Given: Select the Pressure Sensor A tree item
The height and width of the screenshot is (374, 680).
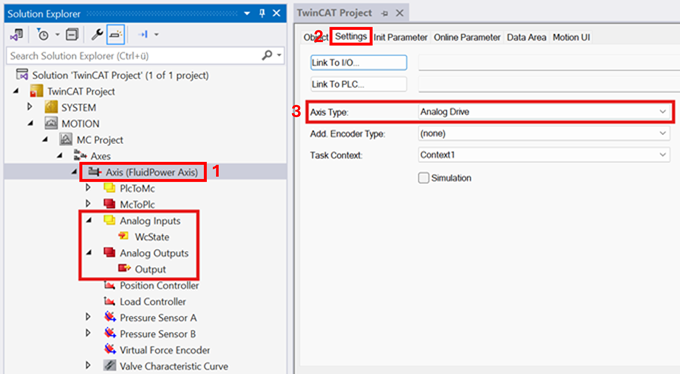Looking at the screenshot, I should click(x=158, y=318).
